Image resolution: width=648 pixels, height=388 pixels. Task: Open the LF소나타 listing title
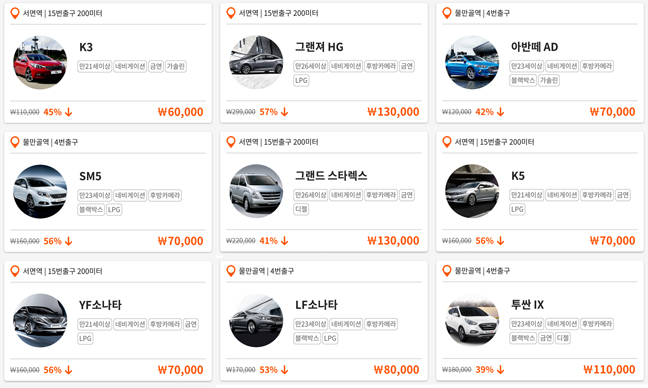316,305
